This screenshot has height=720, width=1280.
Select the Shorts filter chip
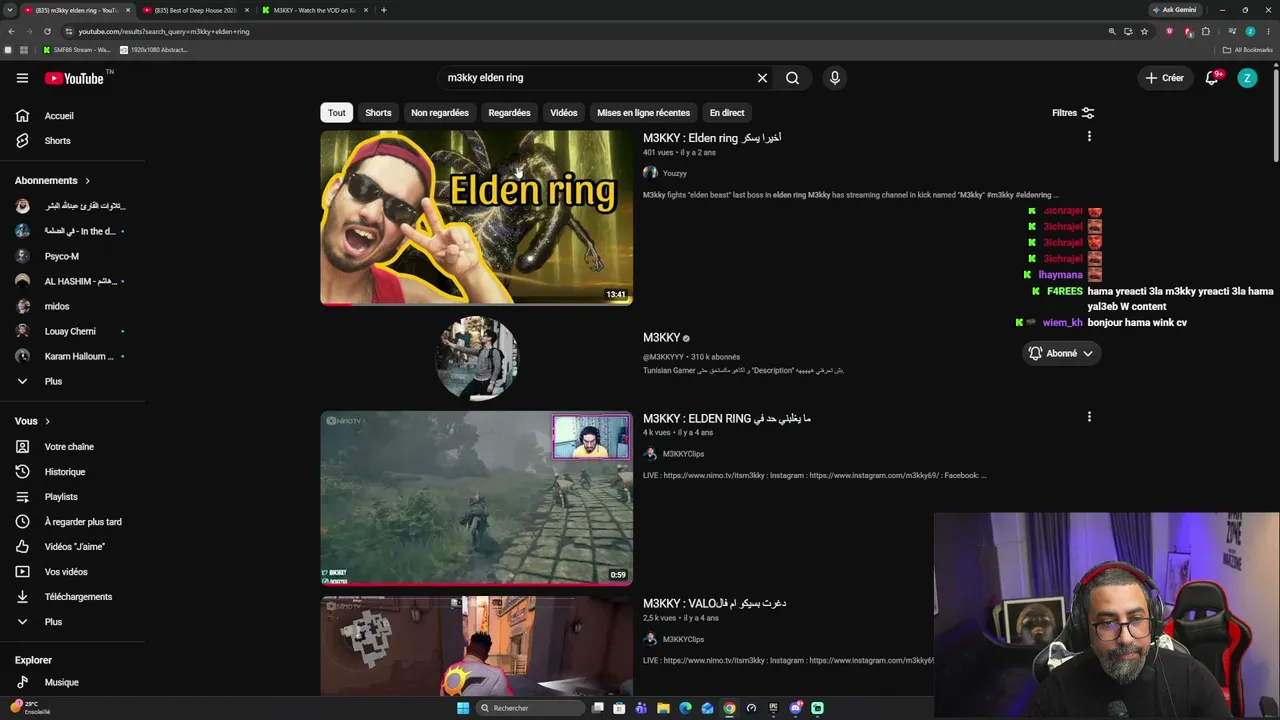(378, 113)
